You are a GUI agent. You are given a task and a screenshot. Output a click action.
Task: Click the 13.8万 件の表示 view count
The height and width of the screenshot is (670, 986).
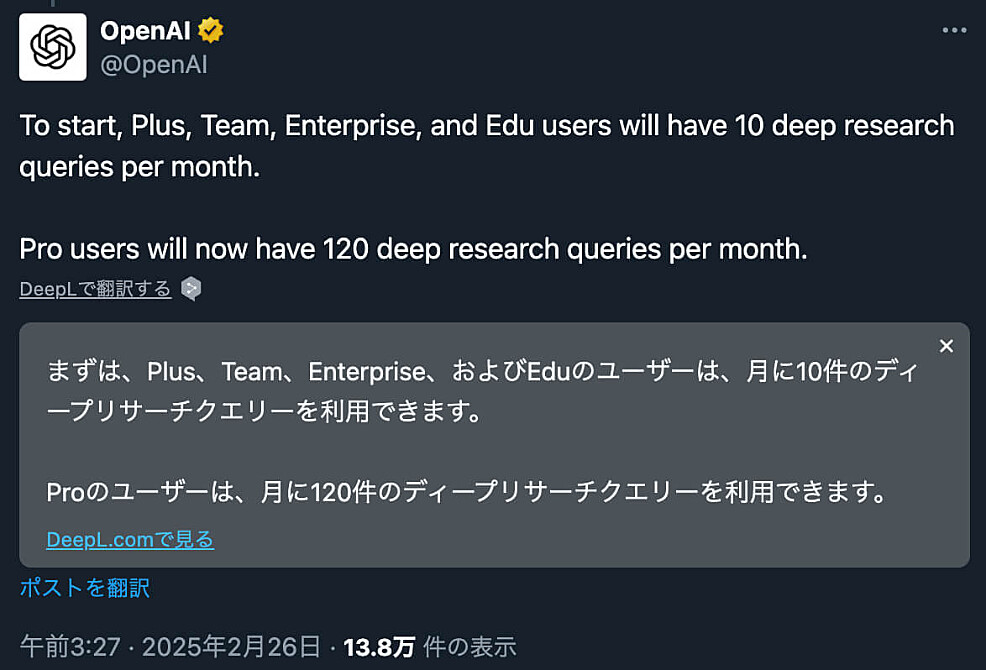pyautogui.click(x=430, y=647)
